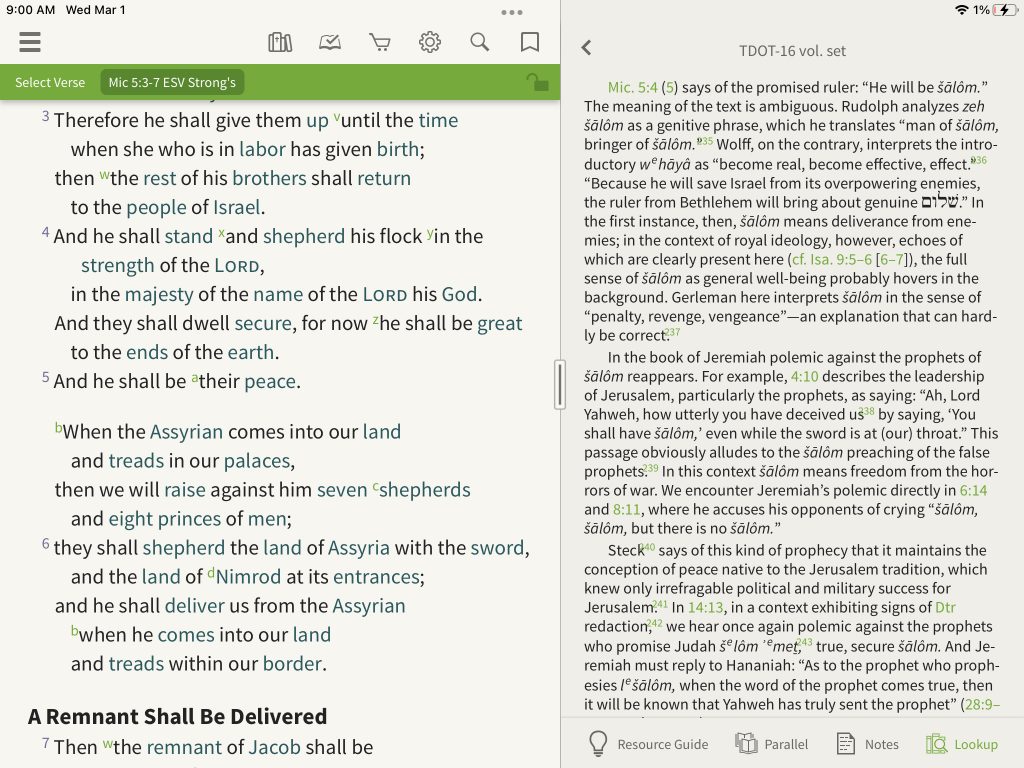This screenshot has height=768, width=1024.
Task: Tap the Strong's word "majesty"
Action: click(159, 295)
